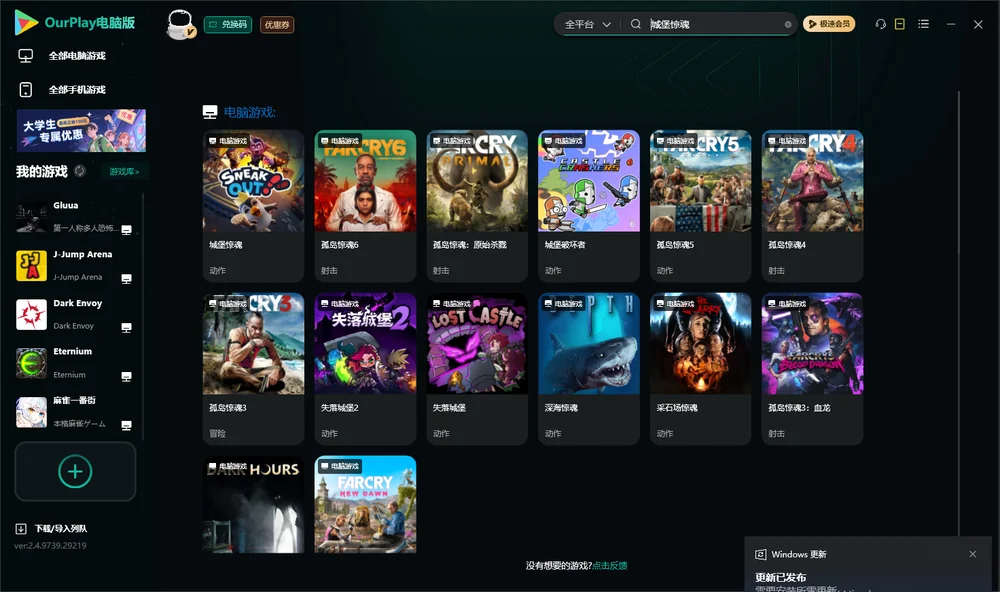
Task: Open the 优惠券 coupon button
Action: (x=277, y=24)
